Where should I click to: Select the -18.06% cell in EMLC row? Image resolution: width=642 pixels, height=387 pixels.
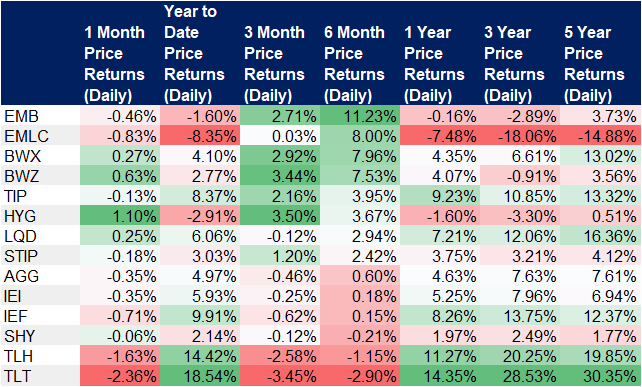[x=520, y=136]
